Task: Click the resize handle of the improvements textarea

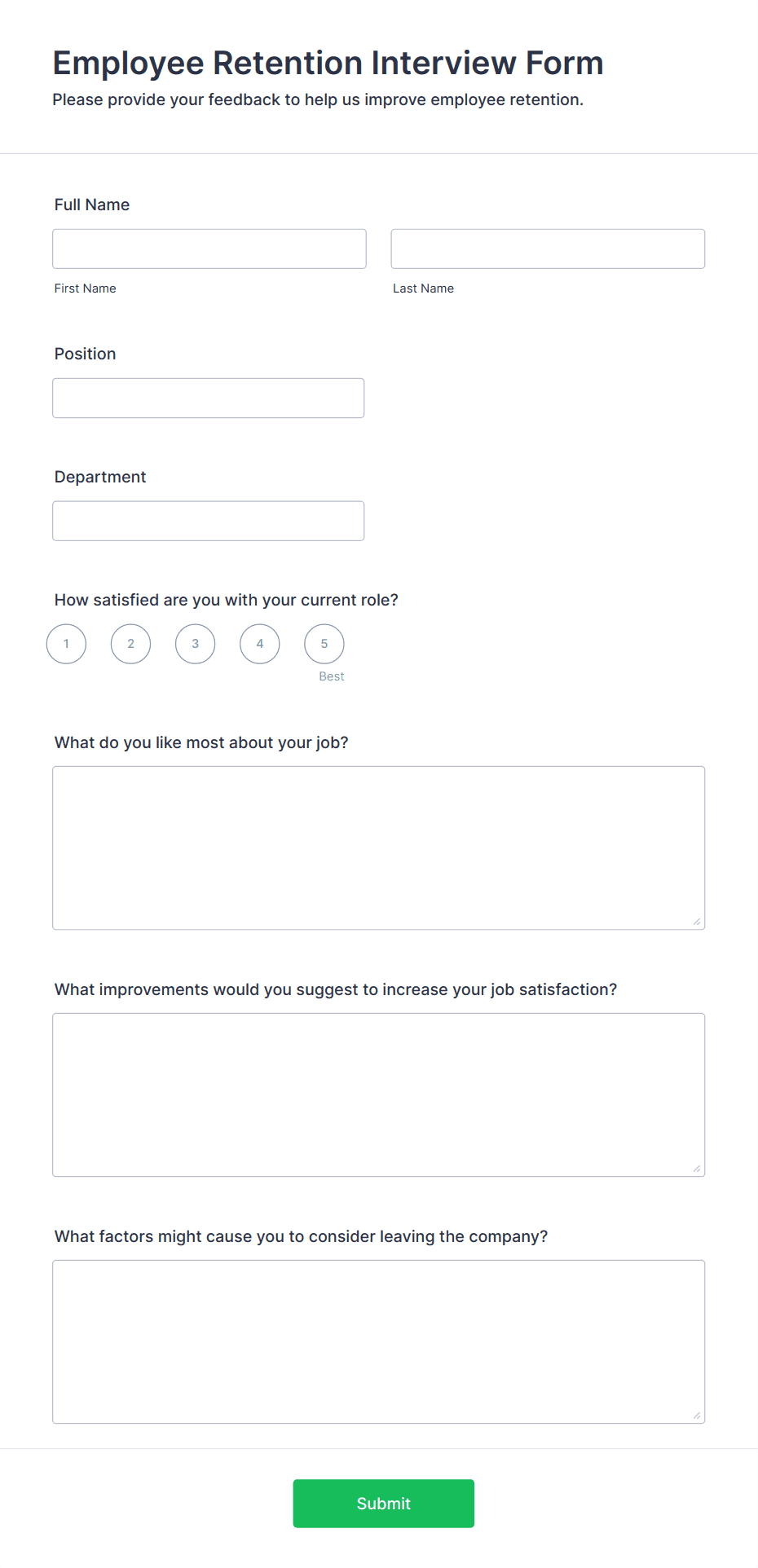Action: click(698, 1168)
